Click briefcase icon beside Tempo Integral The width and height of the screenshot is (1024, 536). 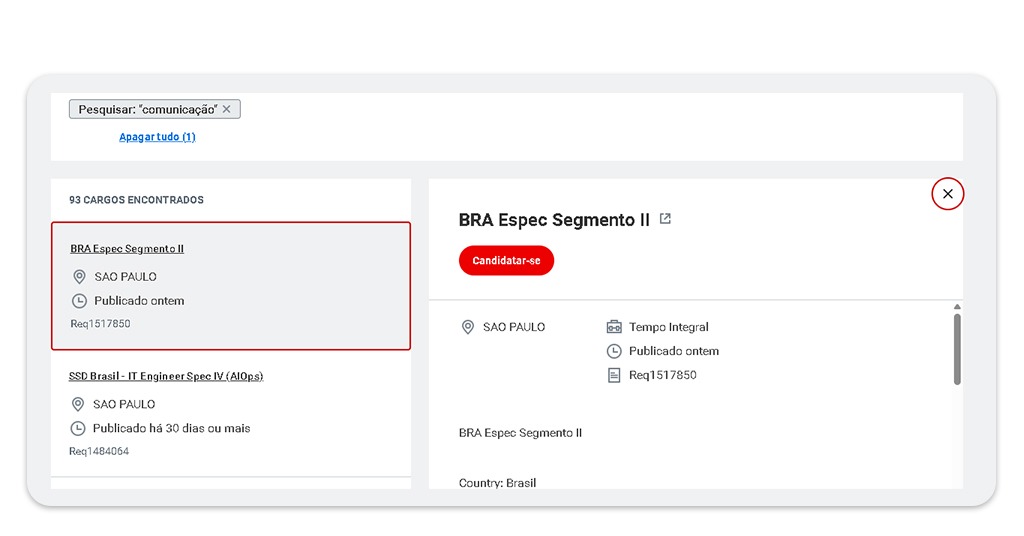pos(614,327)
